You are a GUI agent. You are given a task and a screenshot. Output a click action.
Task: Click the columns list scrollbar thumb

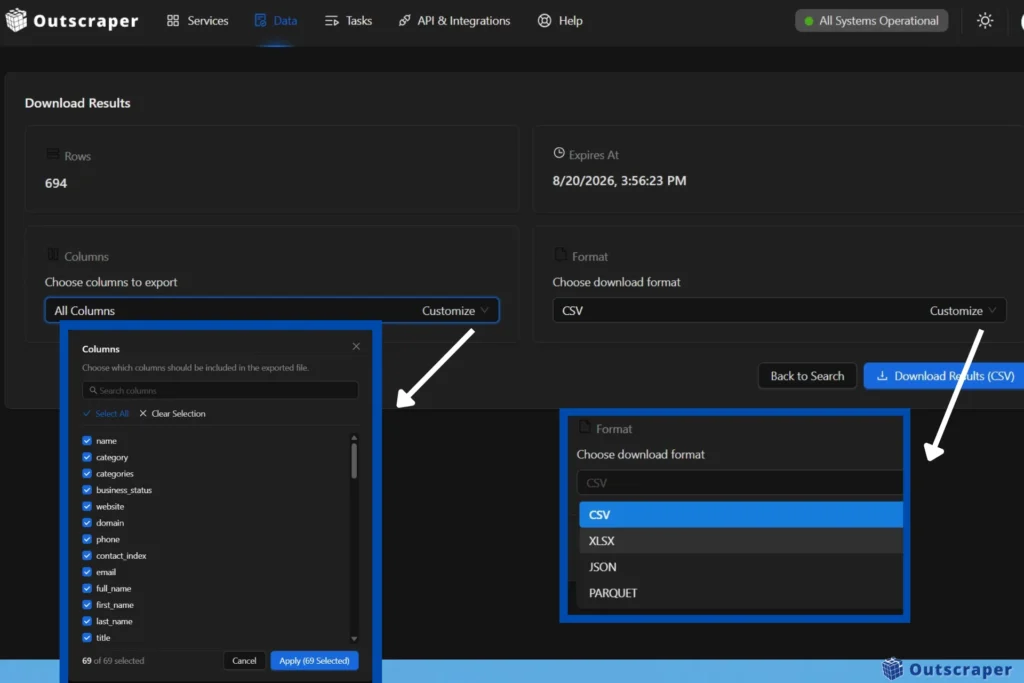click(354, 461)
